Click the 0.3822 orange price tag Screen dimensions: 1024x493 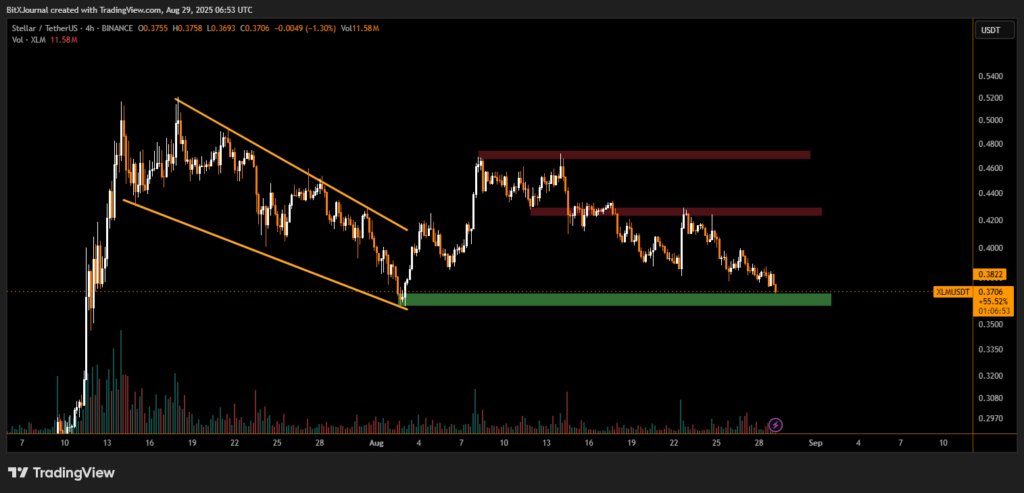[989, 274]
